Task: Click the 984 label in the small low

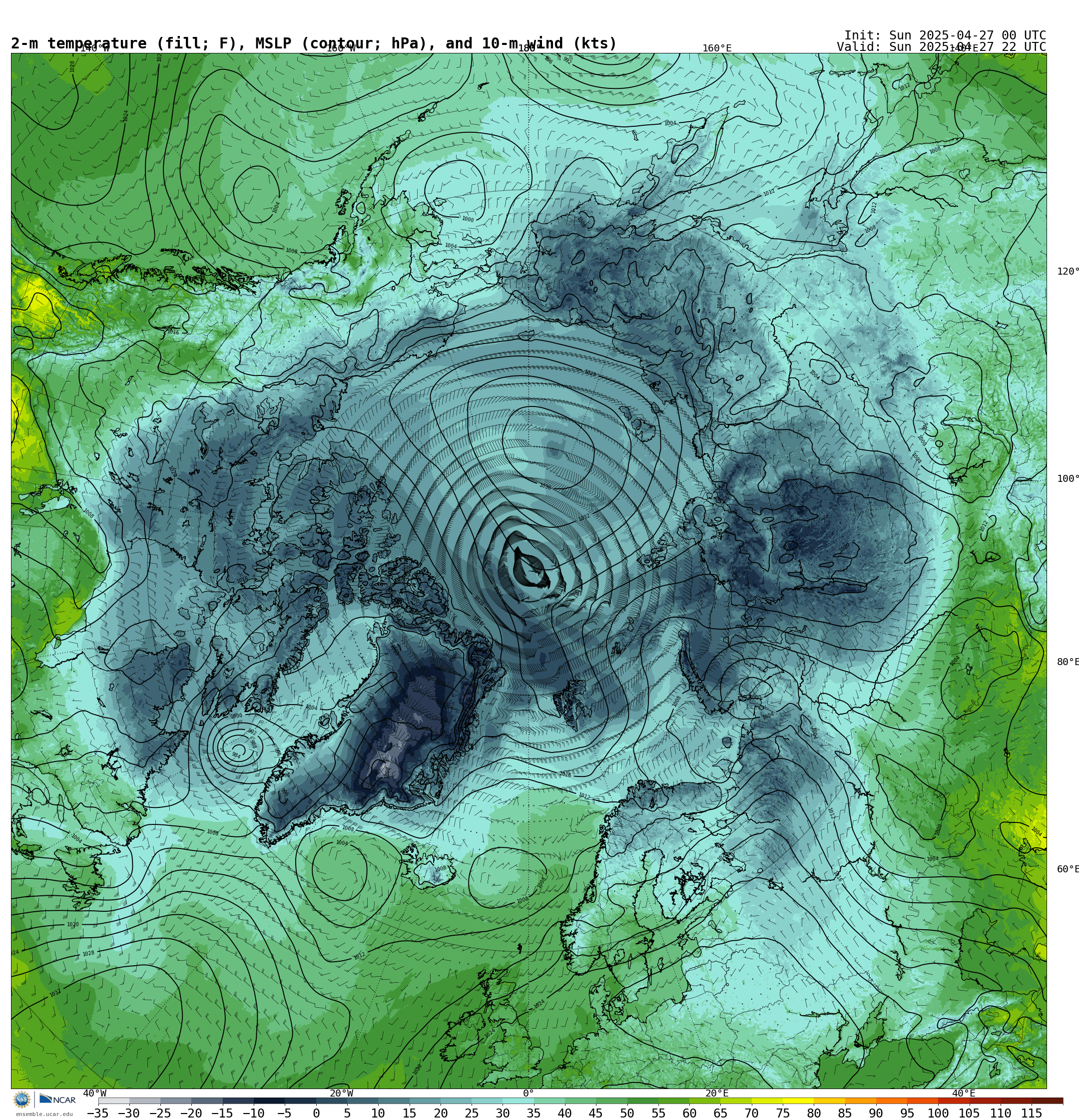Action: tap(236, 755)
